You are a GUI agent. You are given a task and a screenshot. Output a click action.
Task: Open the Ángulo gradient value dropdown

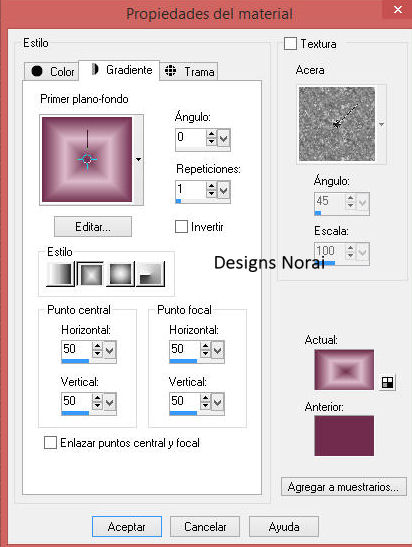click(224, 138)
